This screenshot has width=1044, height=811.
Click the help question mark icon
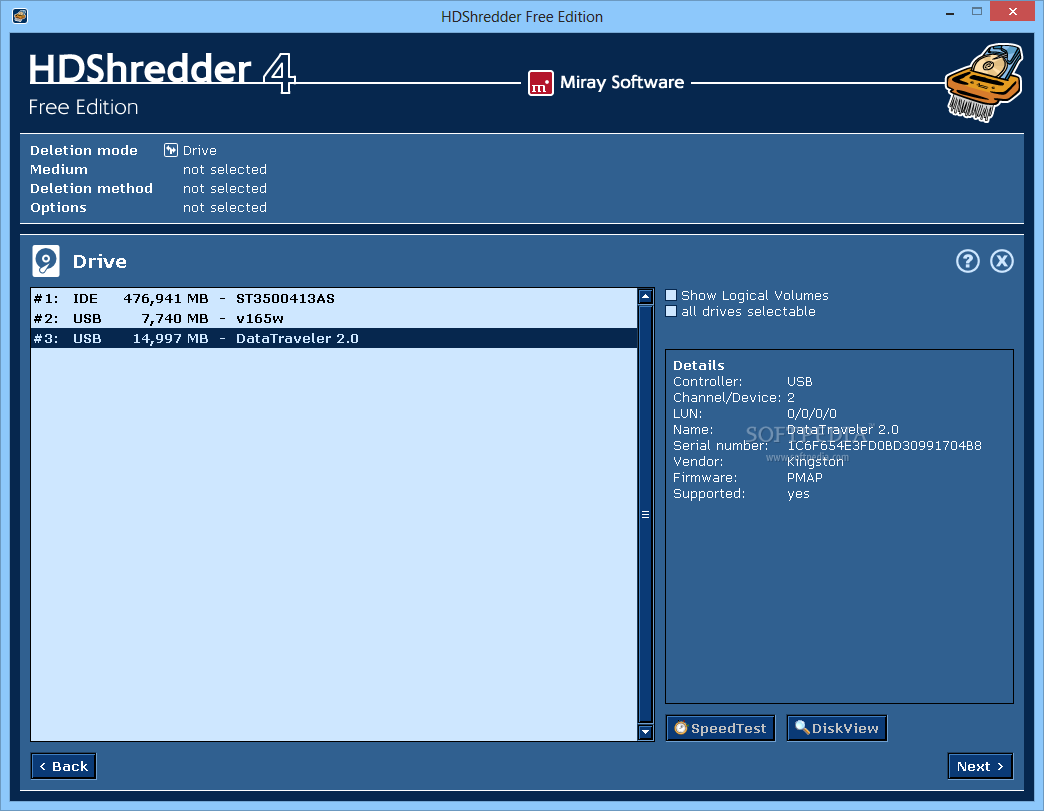(967, 261)
